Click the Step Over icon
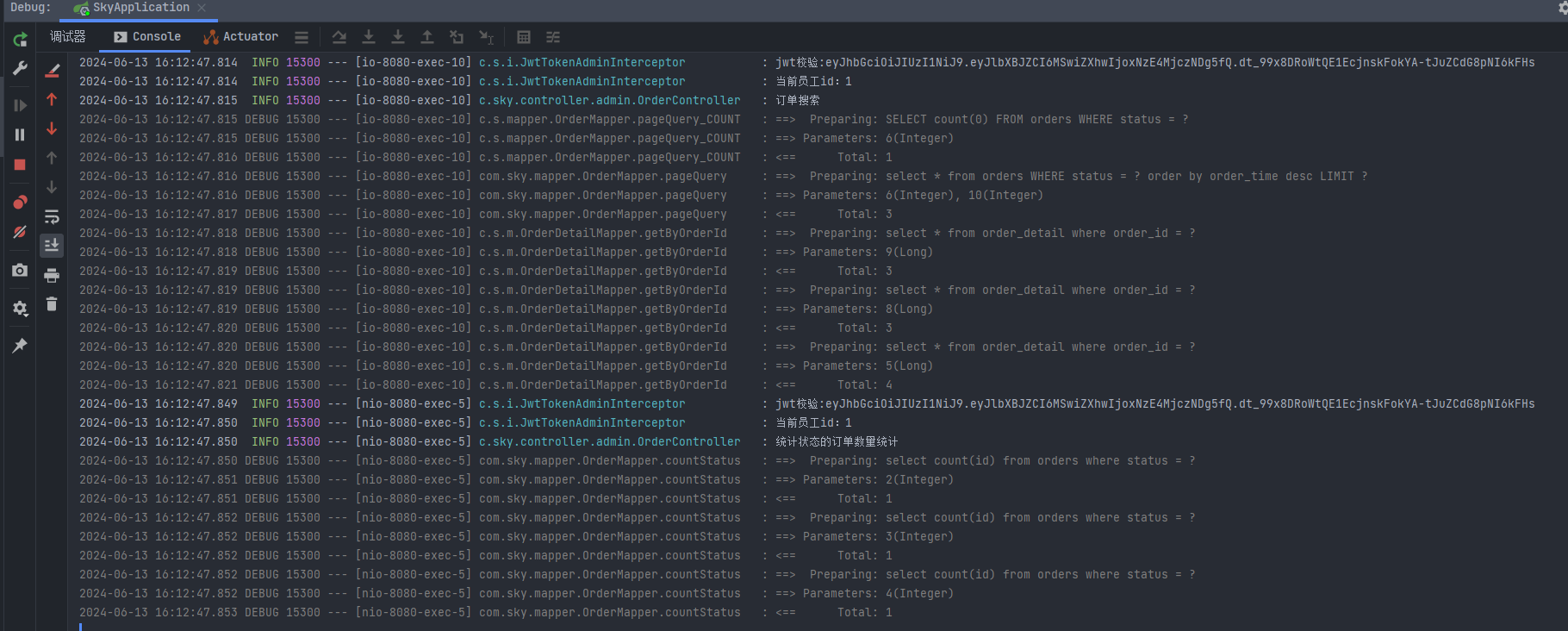 [339, 37]
